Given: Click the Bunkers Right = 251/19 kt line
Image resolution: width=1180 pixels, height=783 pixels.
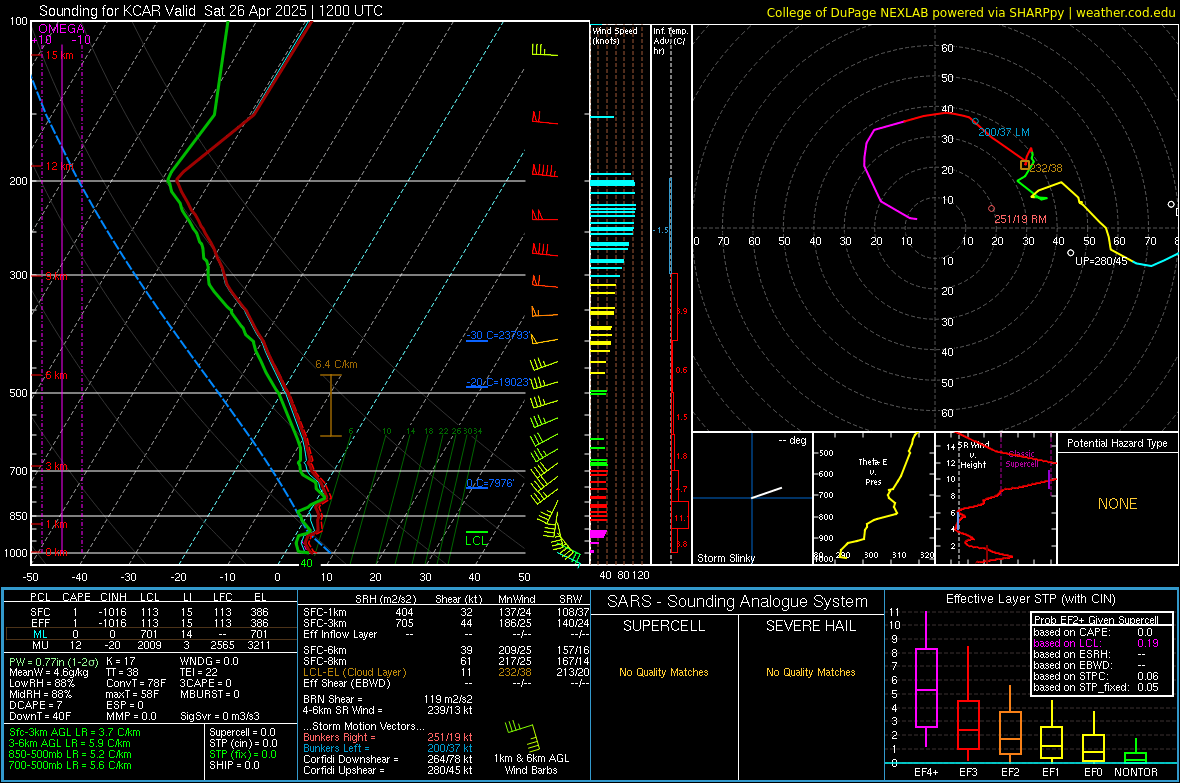Looking at the screenshot, I should (x=388, y=738).
